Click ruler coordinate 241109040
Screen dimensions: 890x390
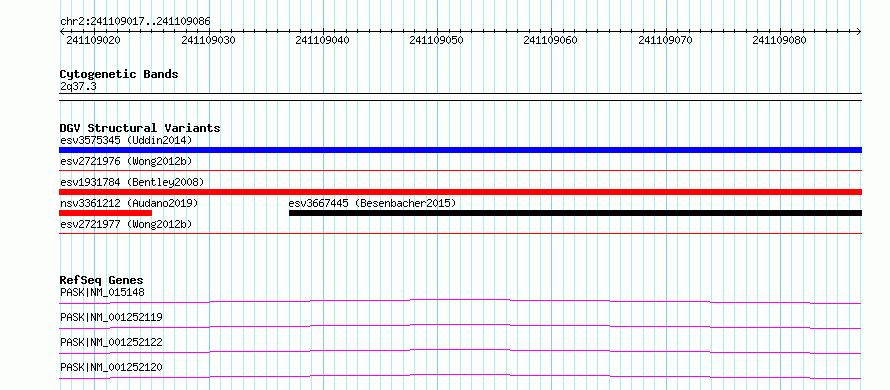(x=322, y=40)
